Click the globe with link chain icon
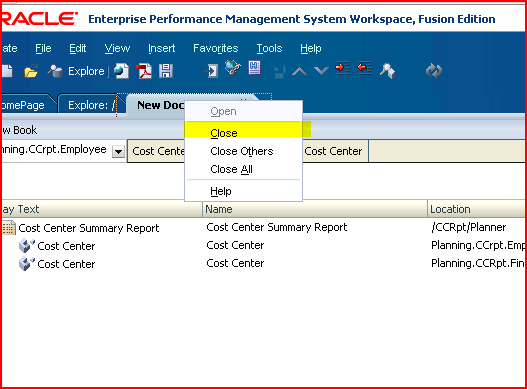527x389 pixels. [x=233, y=67]
